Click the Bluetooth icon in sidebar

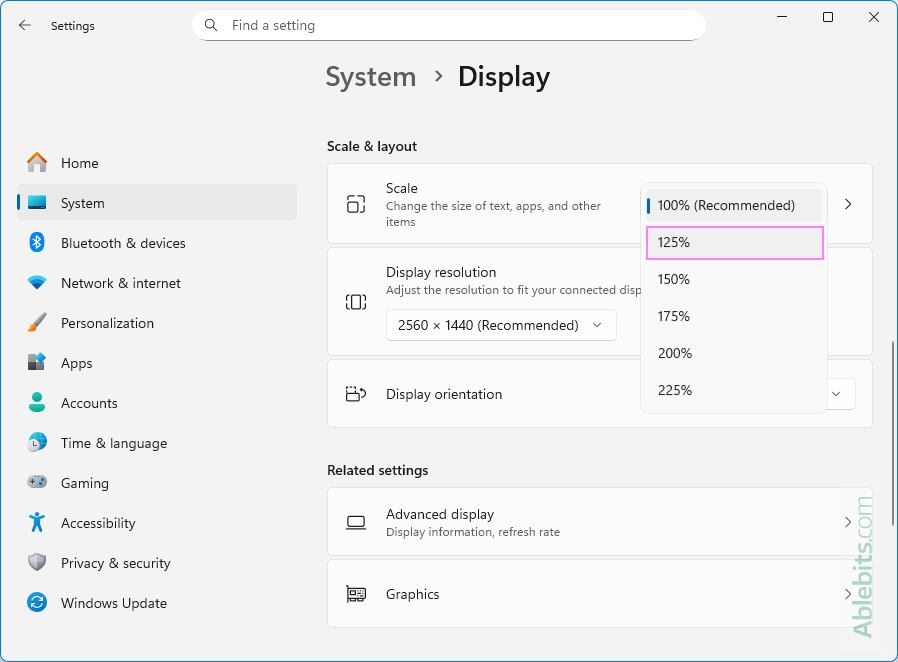[37, 243]
